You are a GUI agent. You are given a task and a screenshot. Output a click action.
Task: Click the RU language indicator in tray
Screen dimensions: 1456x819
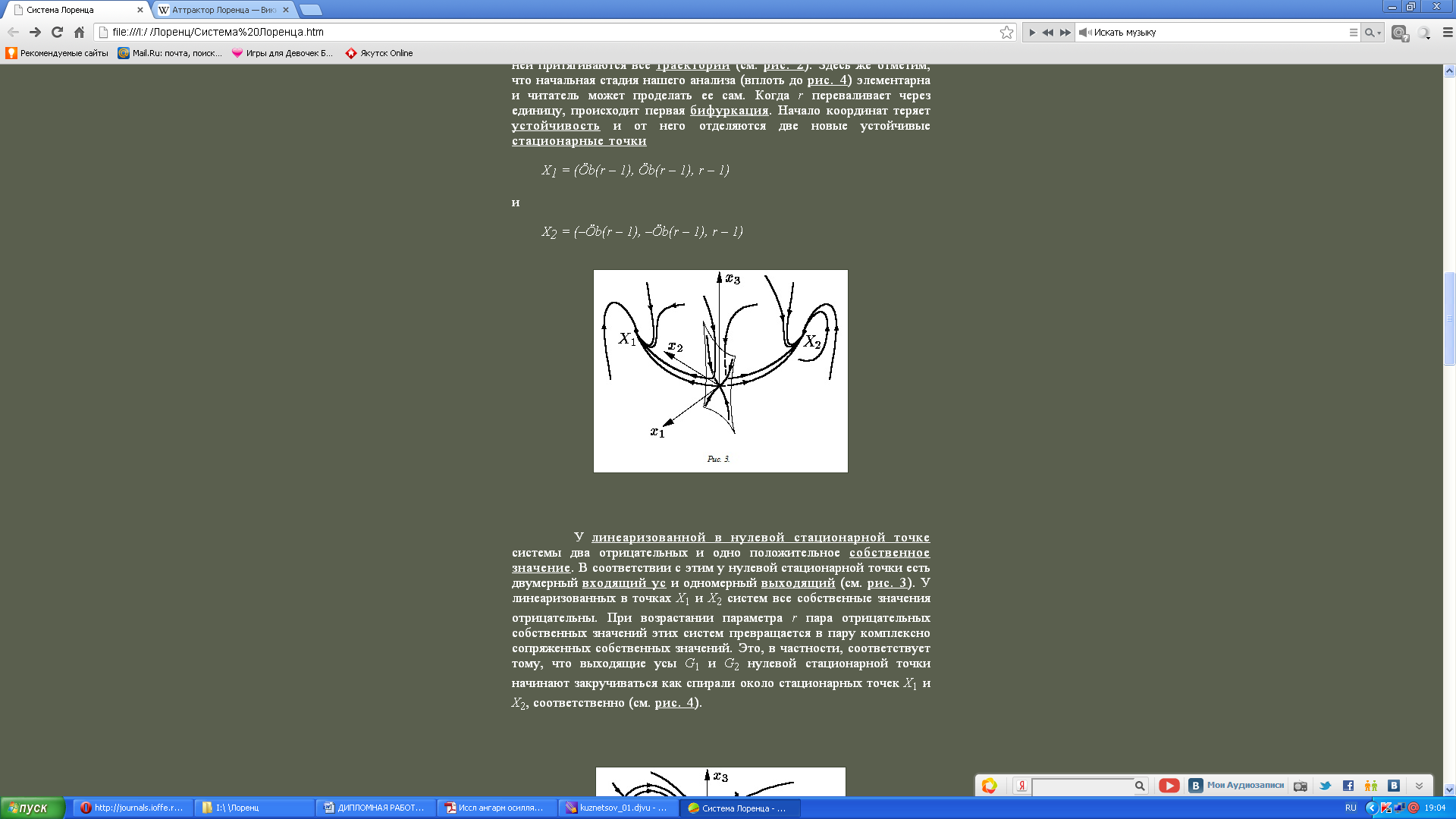pos(1351,808)
